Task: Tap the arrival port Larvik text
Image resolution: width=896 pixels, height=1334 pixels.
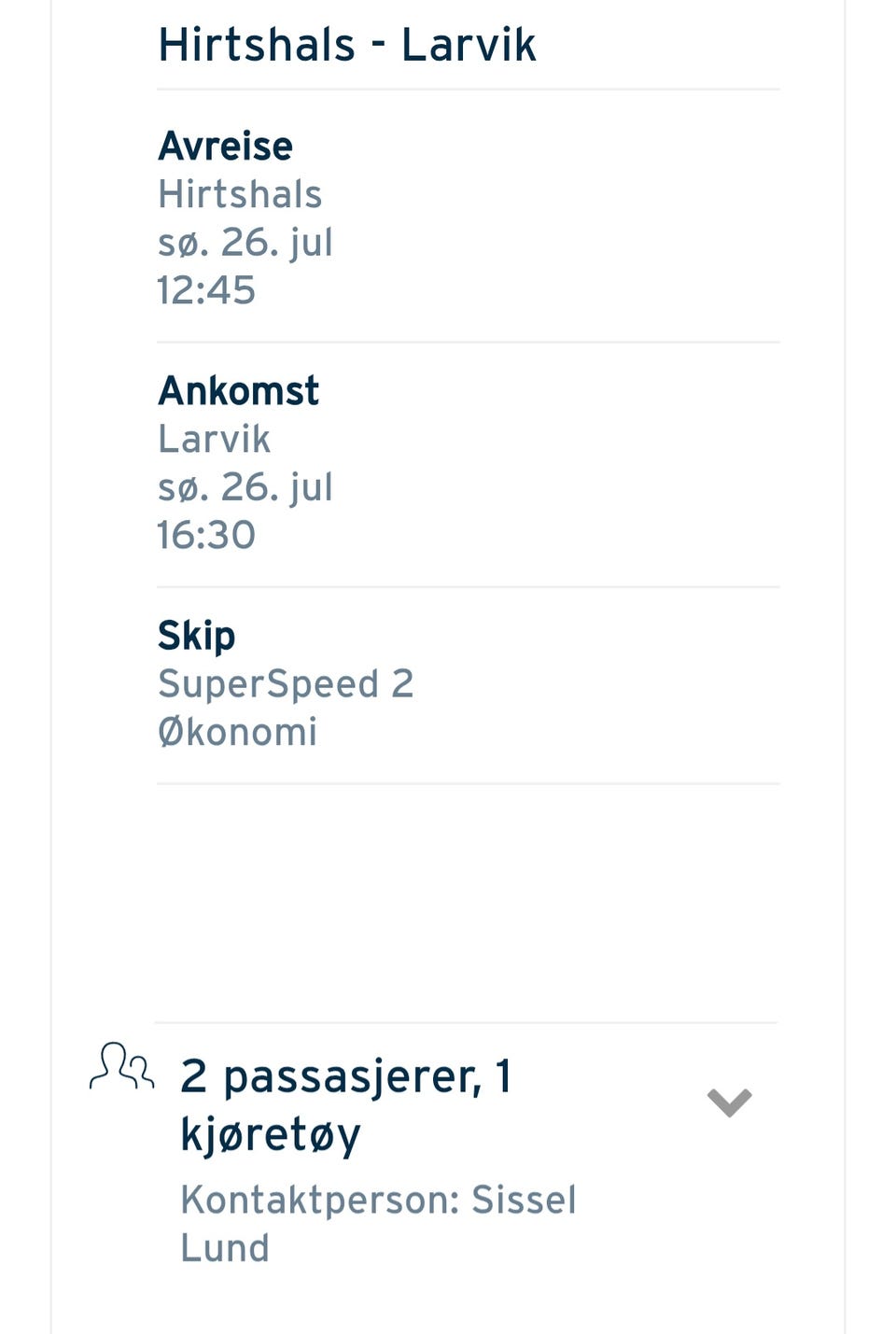Action: (x=214, y=439)
